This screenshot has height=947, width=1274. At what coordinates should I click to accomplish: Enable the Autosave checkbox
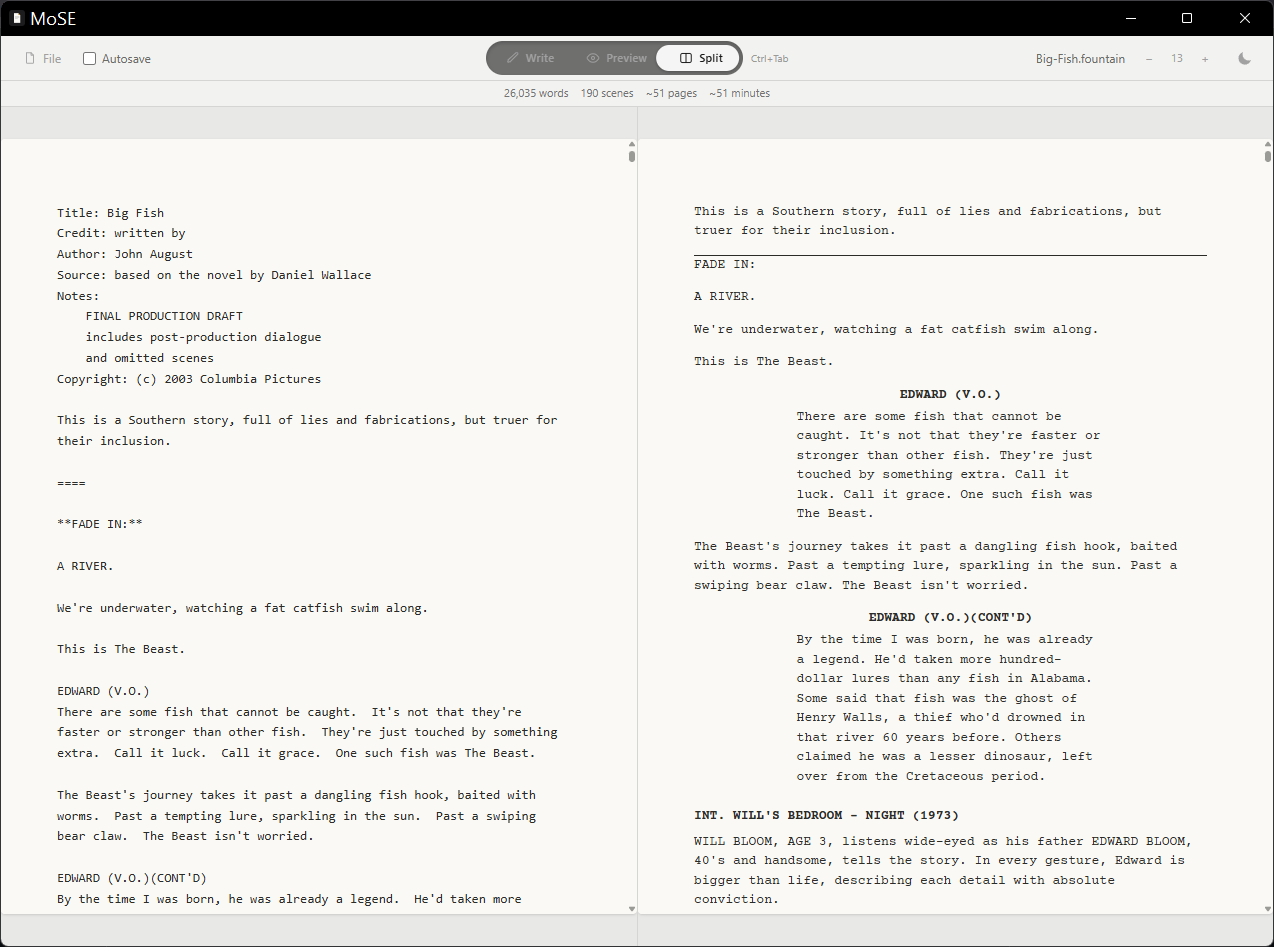pos(89,59)
